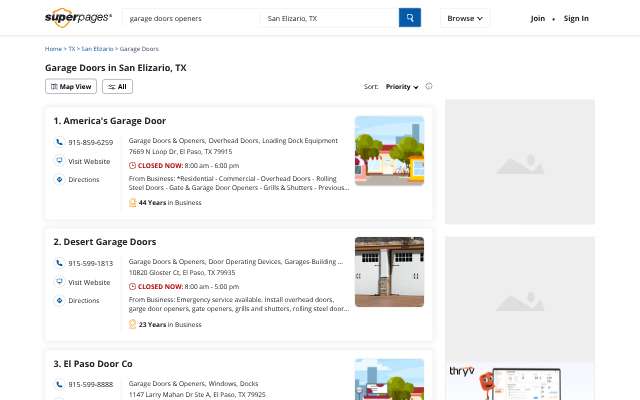
Task: Open America's Garage Door illustrated thumbnail
Action: [x=389, y=151]
